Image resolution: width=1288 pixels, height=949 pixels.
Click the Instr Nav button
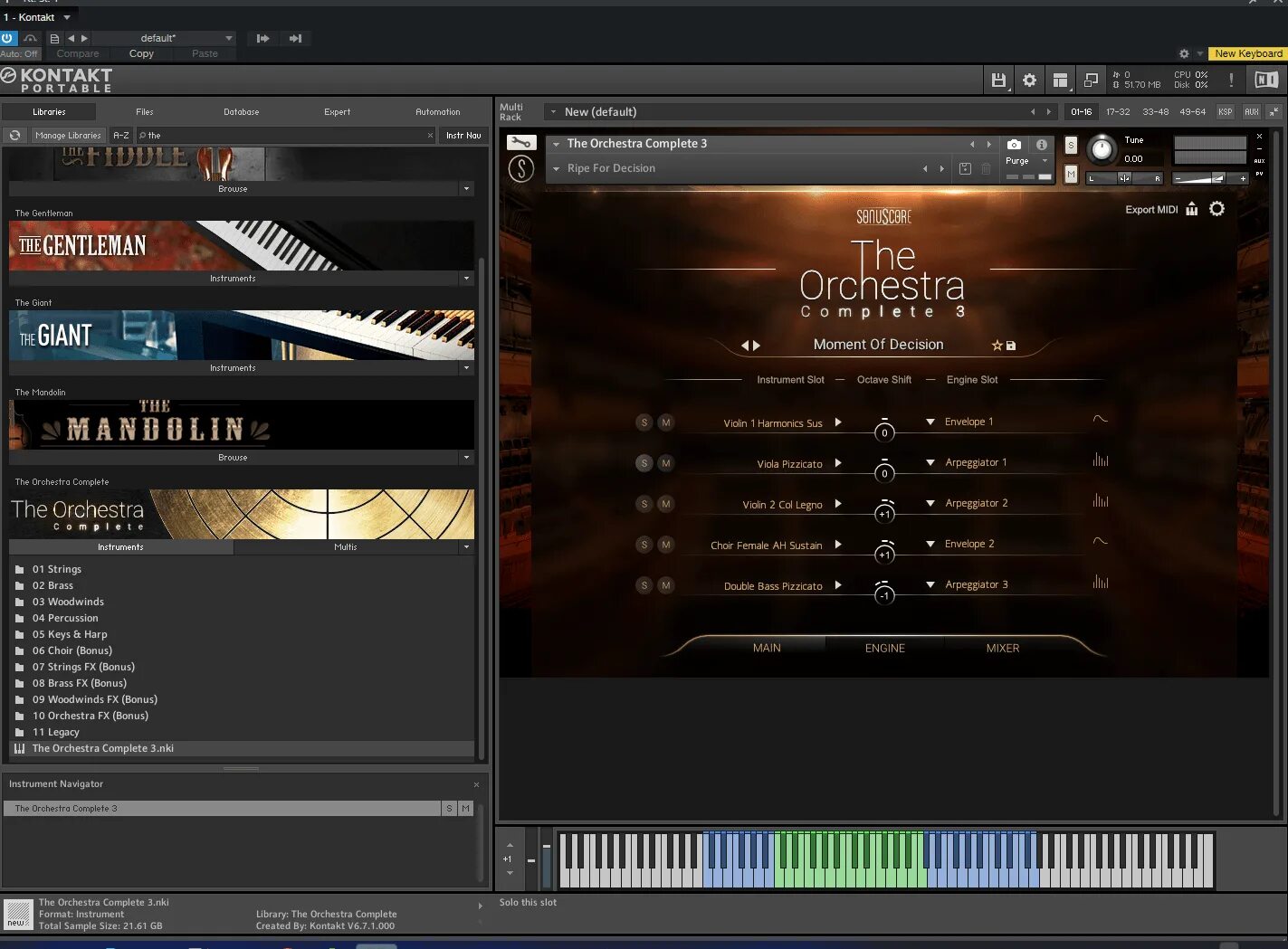coord(463,136)
